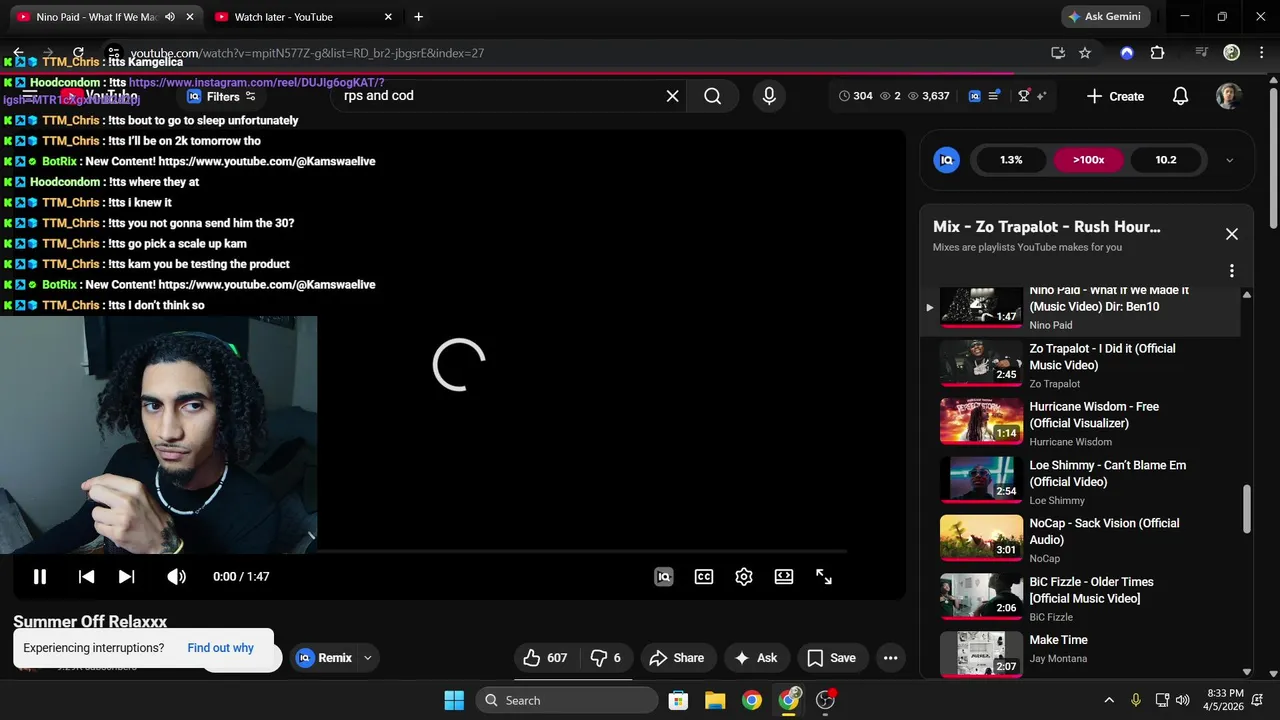
Task: Pause the video
Action: pyautogui.click(x=40, y=577)
